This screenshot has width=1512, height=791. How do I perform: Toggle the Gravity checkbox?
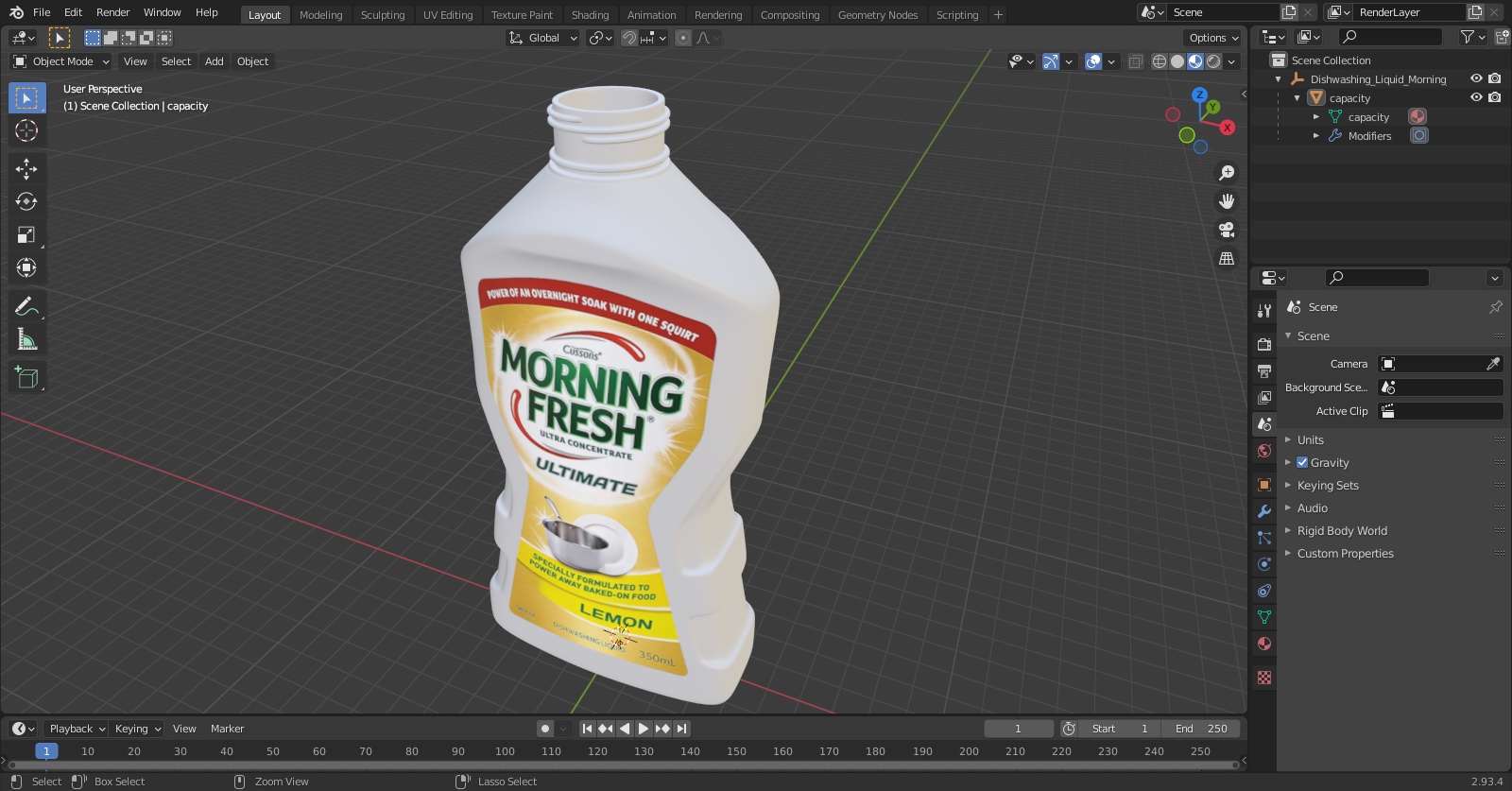tap(1302, 462)
